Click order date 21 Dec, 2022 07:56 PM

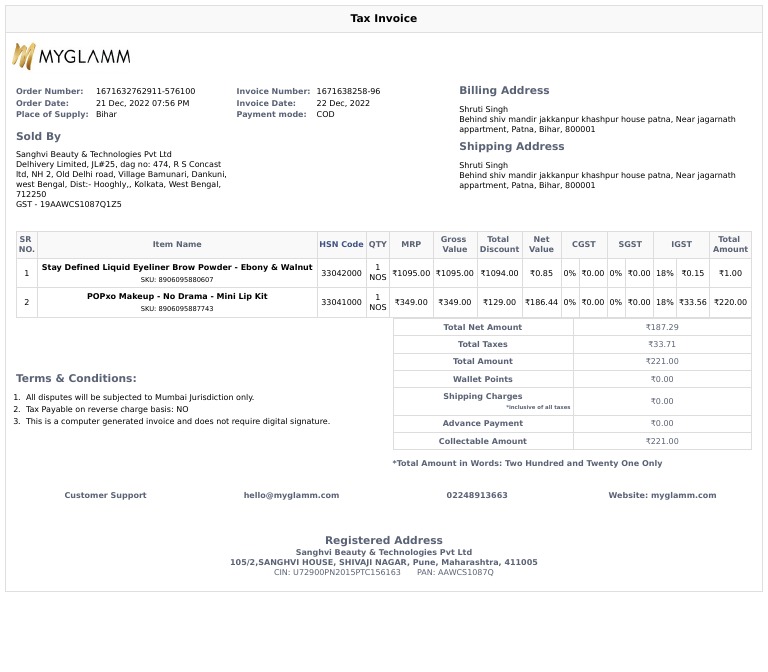pyautogui.click(x=143, y=103)
